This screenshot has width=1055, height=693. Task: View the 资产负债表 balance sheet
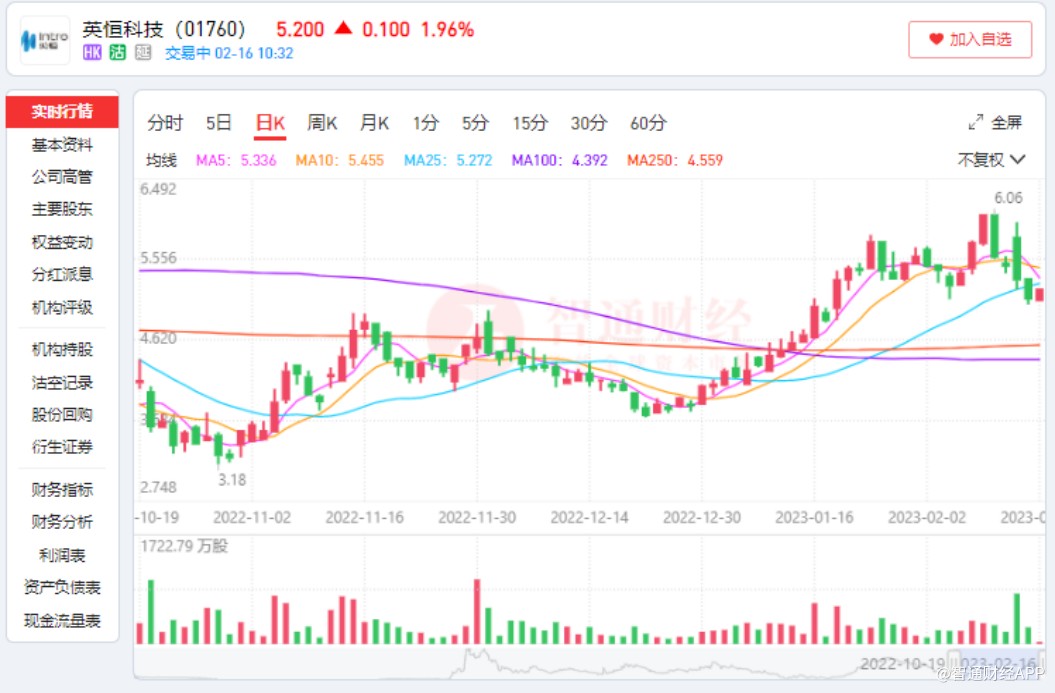[x=62, y=587]
